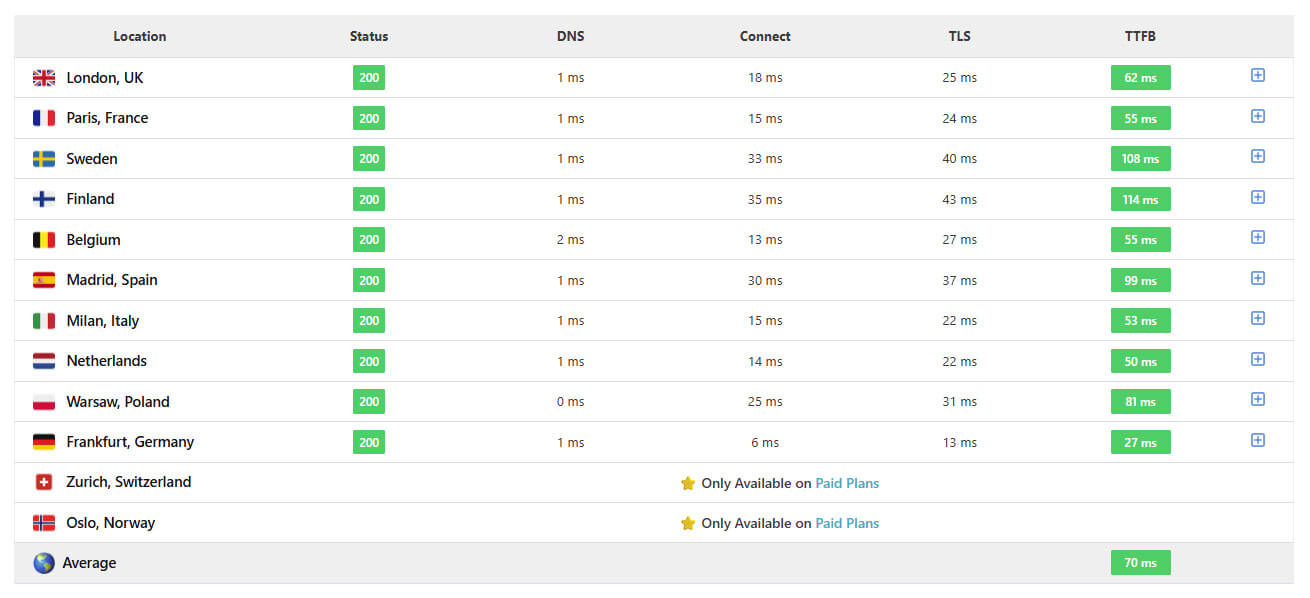Click the UK flag icon

[44, 78]
